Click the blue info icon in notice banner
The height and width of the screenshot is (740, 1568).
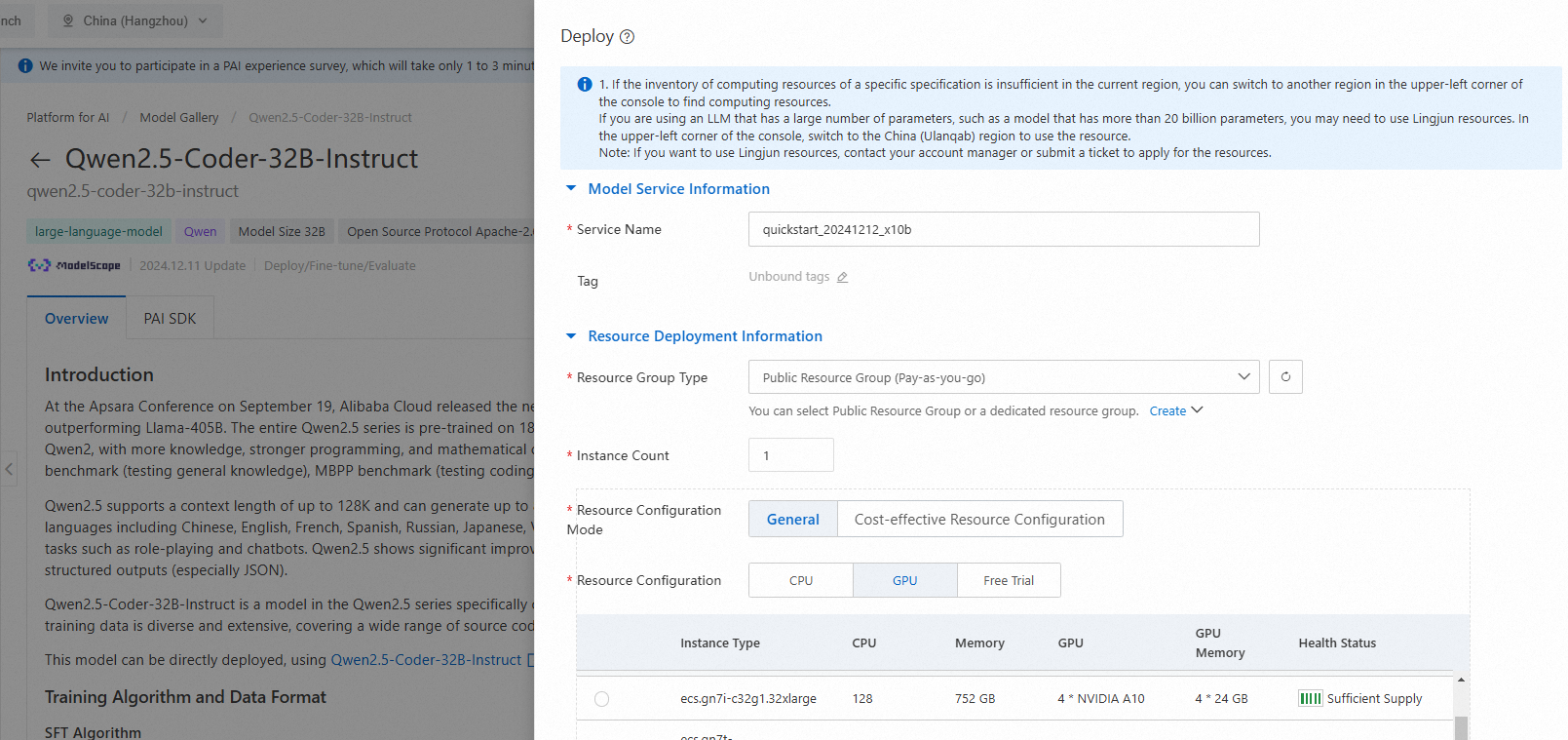tap(585, 85)
